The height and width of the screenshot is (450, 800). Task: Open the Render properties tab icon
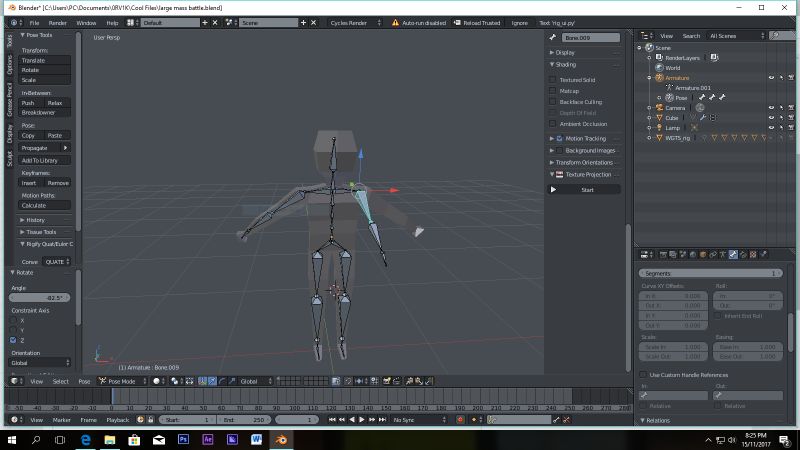(x=663, y=254)
